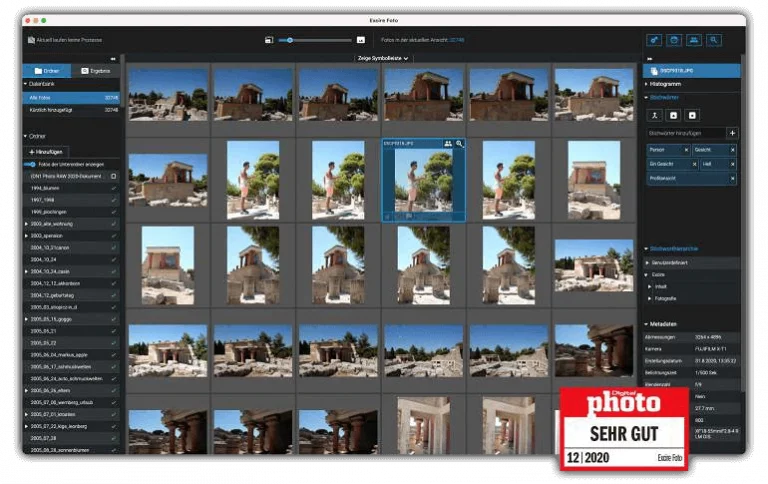Click the plus icon beside Stichwörter hinzufügen
Screen dimensions: 768x484
(x=732, y=132)
